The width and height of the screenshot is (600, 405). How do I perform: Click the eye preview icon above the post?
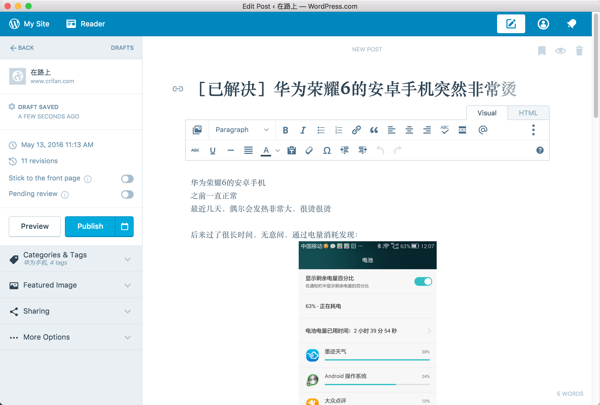(561, 51)
